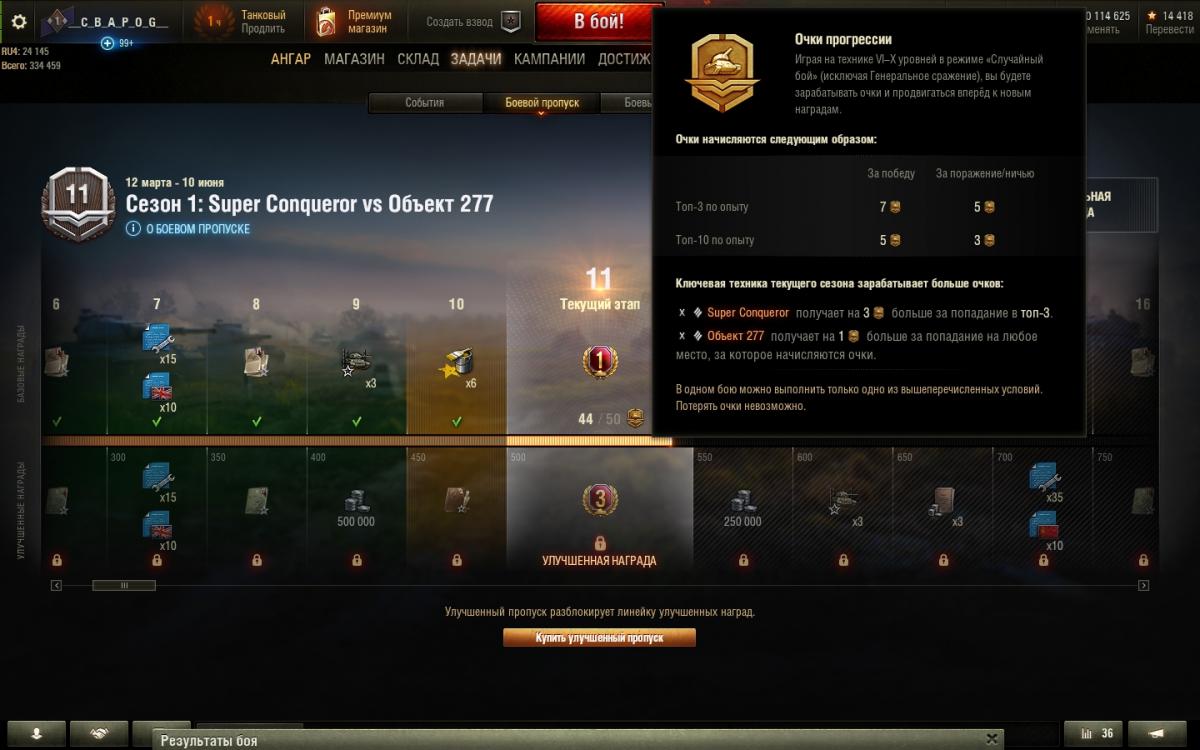Open the contacts person icon in the bottom bar
Image resolution: width=1200 pixels, height=750 pixels.
click(x=36, y=733)
